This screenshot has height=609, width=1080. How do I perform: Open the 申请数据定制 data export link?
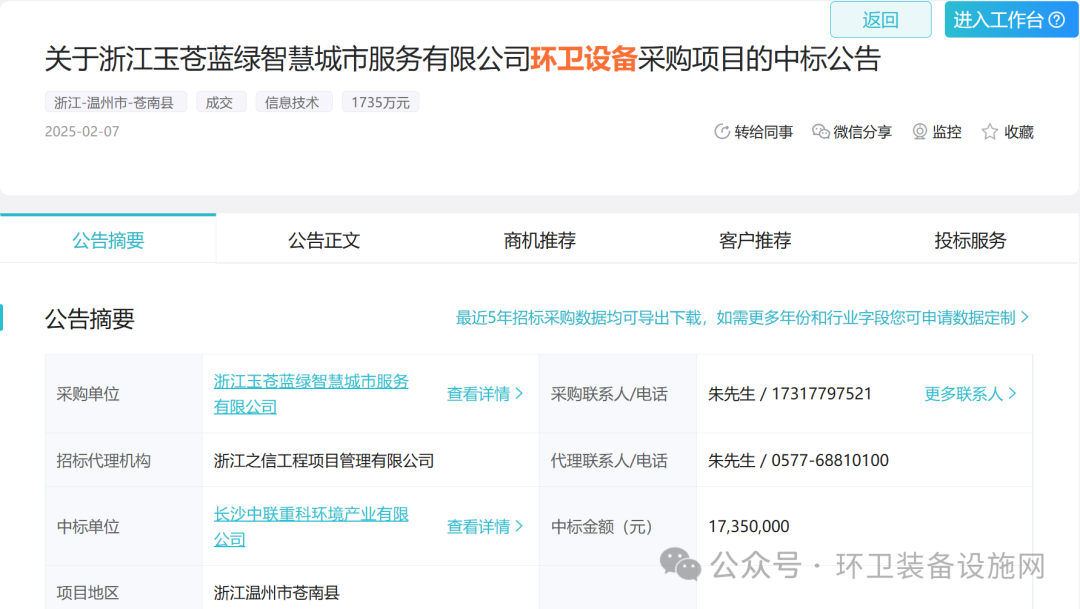pos(742,318)
